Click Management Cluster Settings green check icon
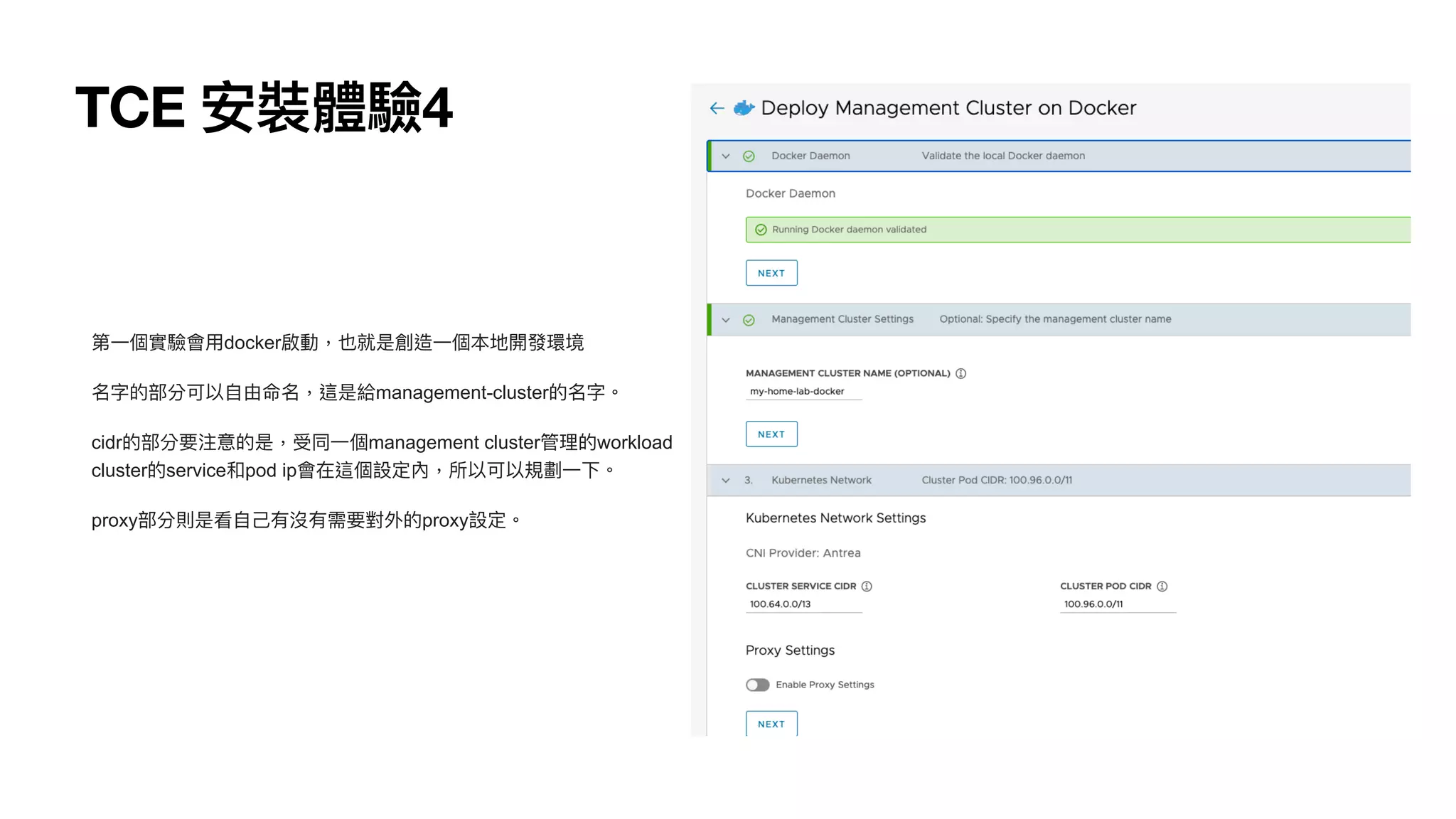 pos(749,320)
